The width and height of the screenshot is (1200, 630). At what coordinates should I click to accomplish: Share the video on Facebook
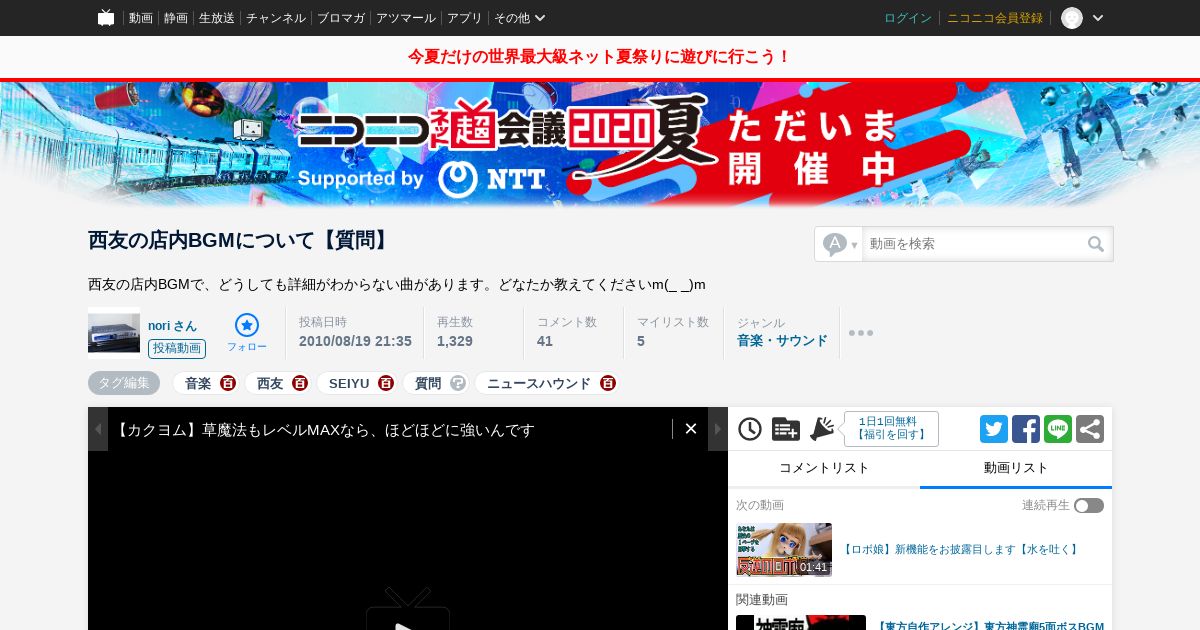pyautogui.click(x=1026, y=429)
